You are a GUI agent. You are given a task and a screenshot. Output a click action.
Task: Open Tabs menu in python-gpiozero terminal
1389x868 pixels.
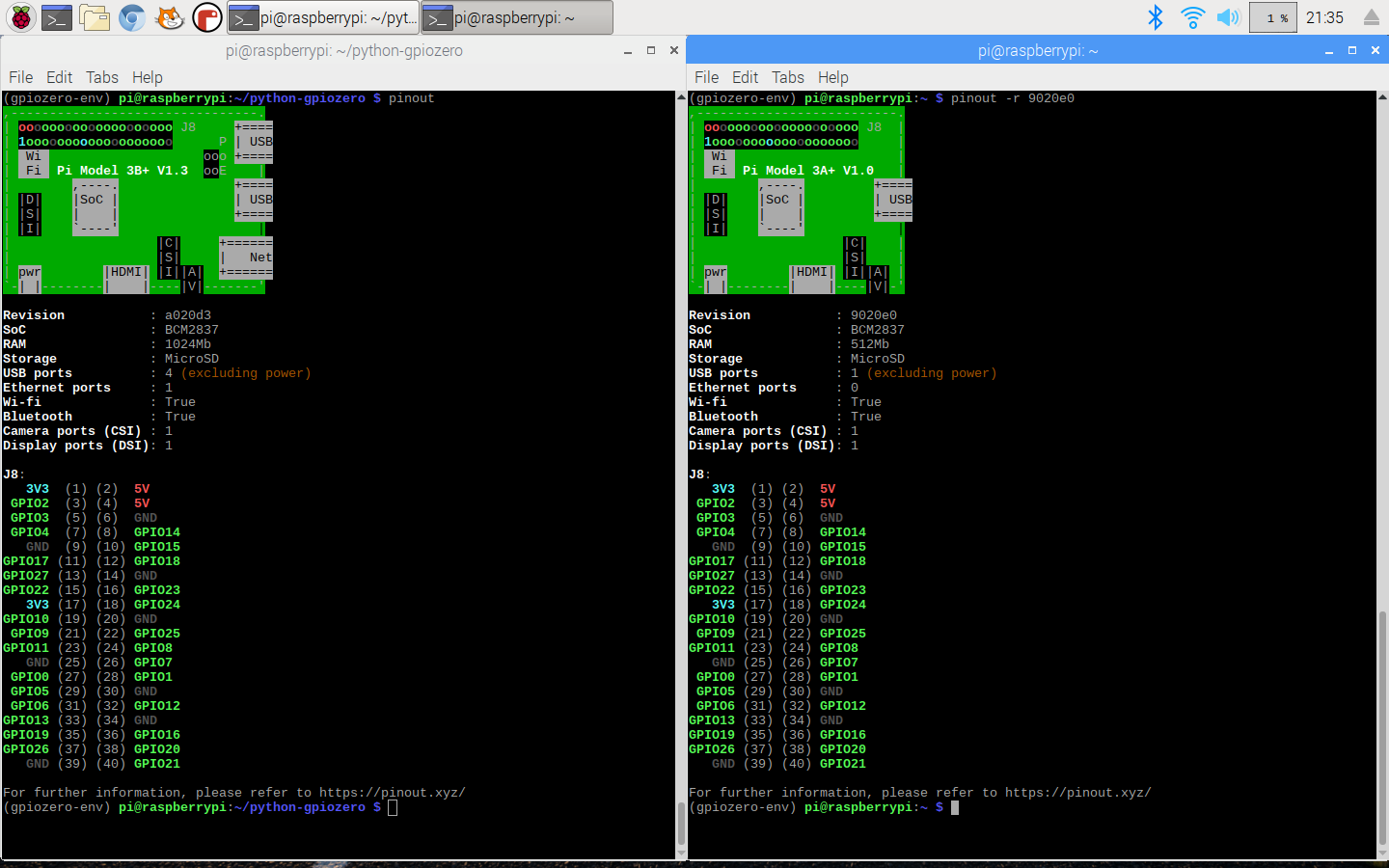click(x=101, y=77)
